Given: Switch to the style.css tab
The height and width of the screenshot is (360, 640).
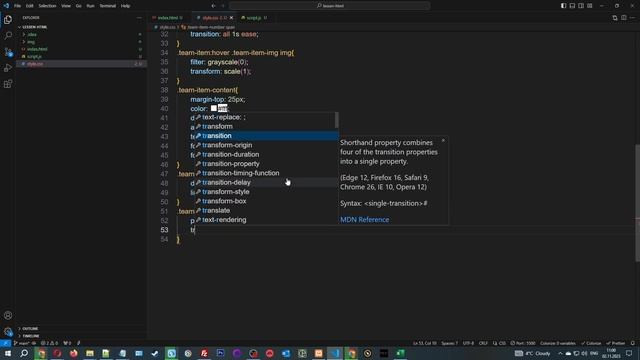Looking at the screenshot, I should (x=214, y=18).
